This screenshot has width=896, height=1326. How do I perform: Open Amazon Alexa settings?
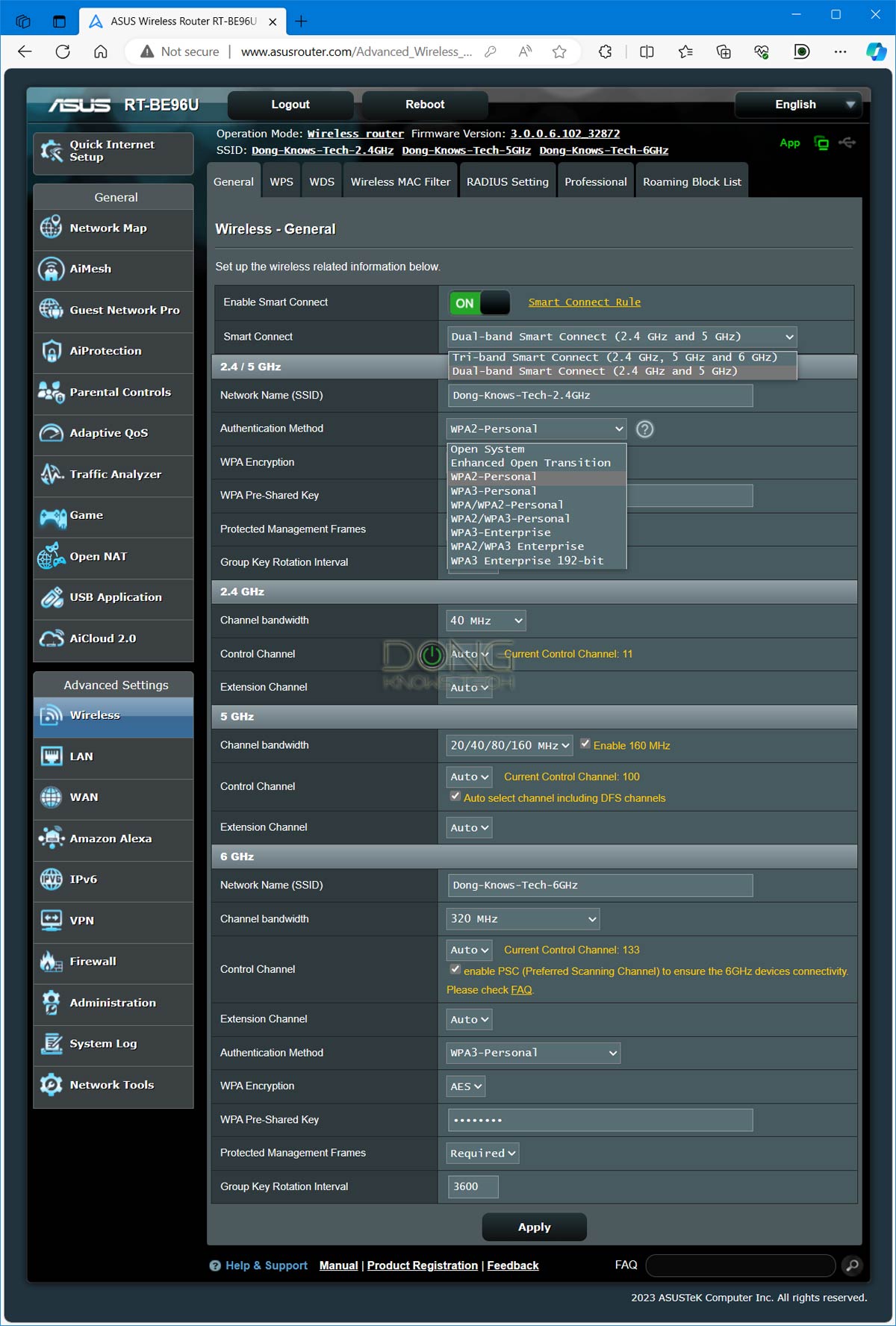point(113,839)
